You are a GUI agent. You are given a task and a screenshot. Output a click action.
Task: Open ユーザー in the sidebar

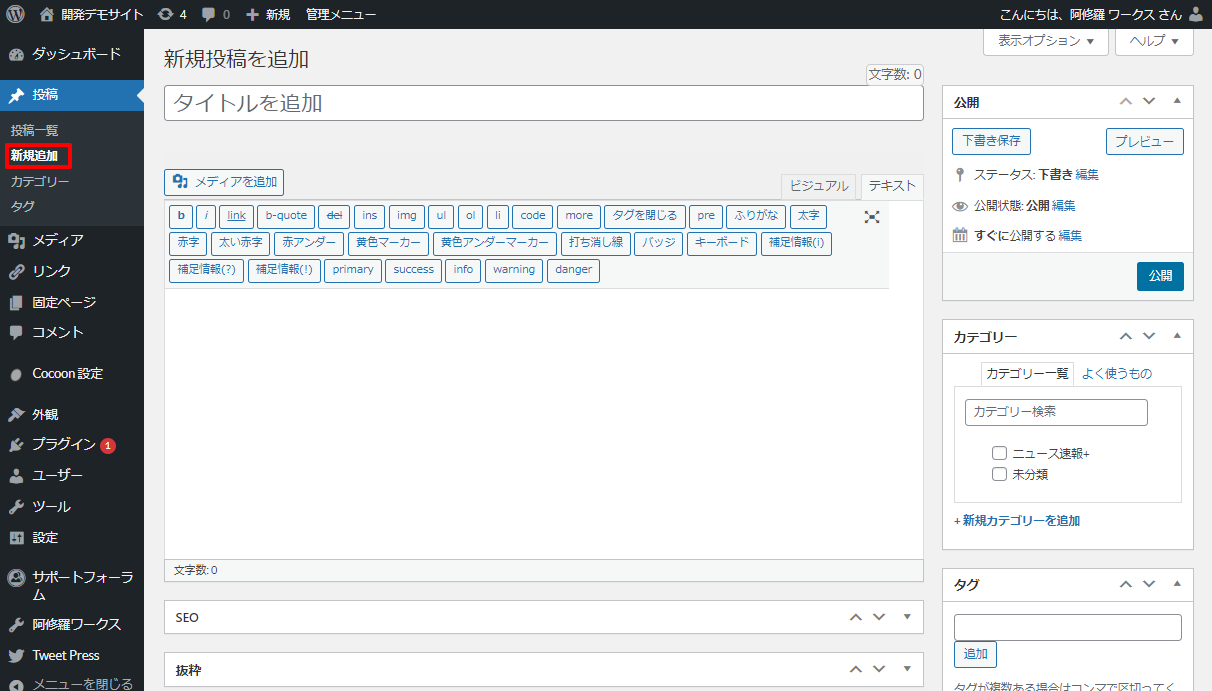point(72,475)
